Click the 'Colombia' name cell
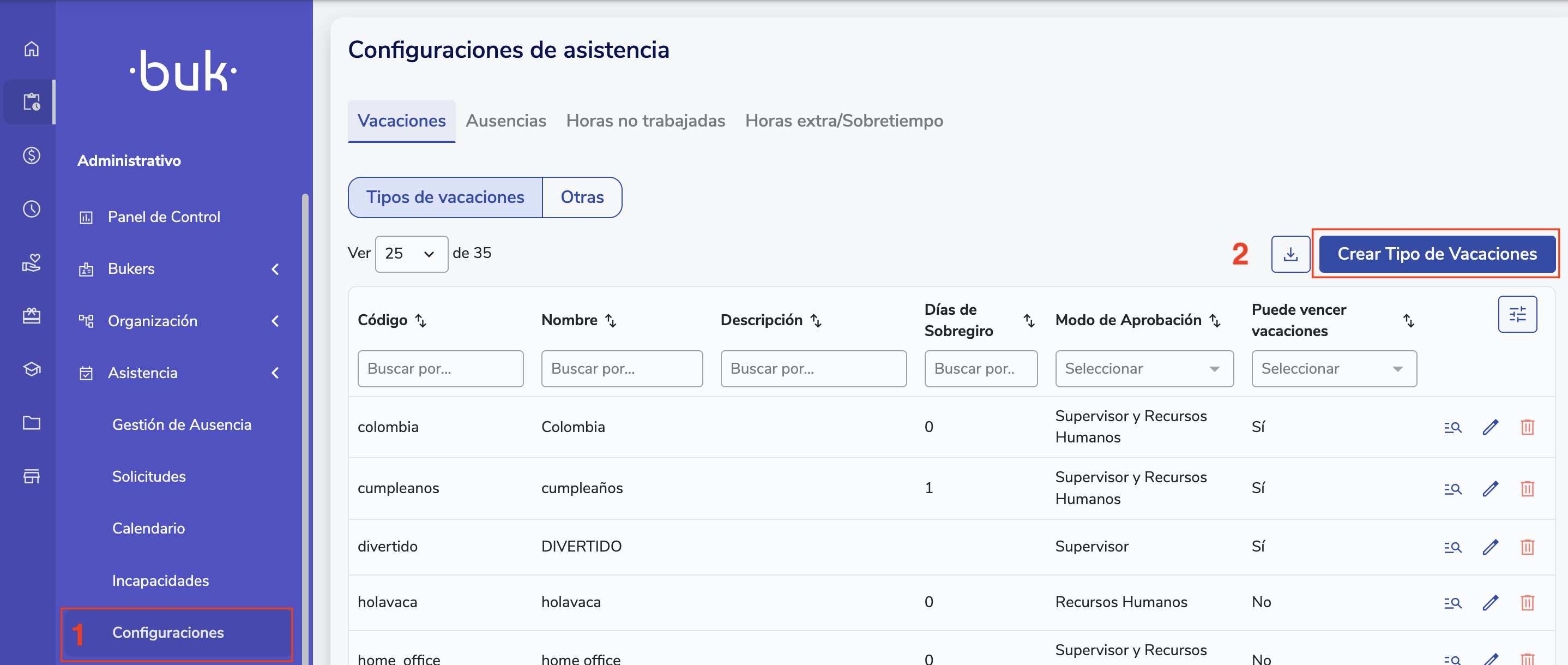This screenshot has width=1568, height=665. click(573, 428)
